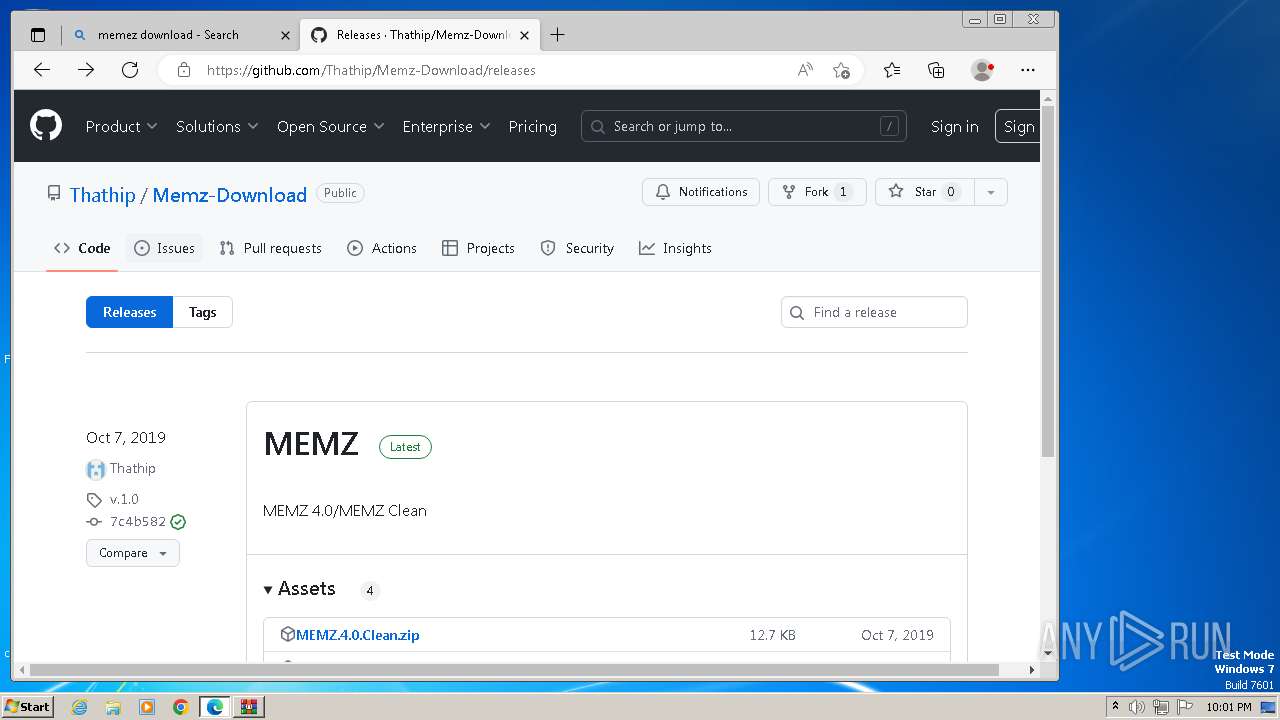Open the Star lists dropdown arrow
This screenshot has height=720, width=1280.
990,192
